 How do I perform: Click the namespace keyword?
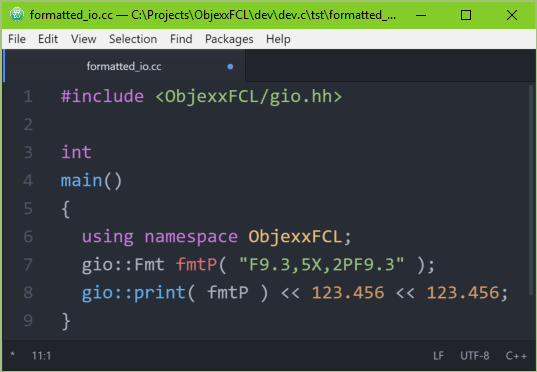[191, 237]
